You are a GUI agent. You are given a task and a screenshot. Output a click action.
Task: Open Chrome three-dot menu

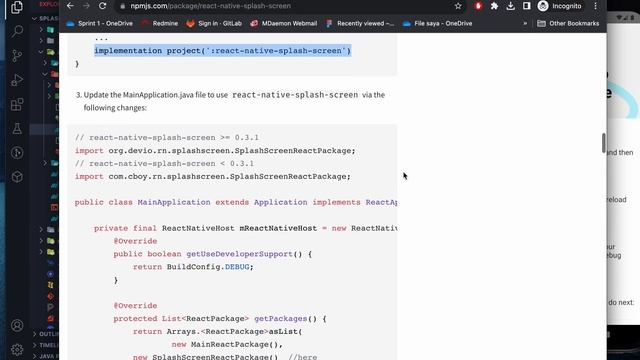[596, 6]
